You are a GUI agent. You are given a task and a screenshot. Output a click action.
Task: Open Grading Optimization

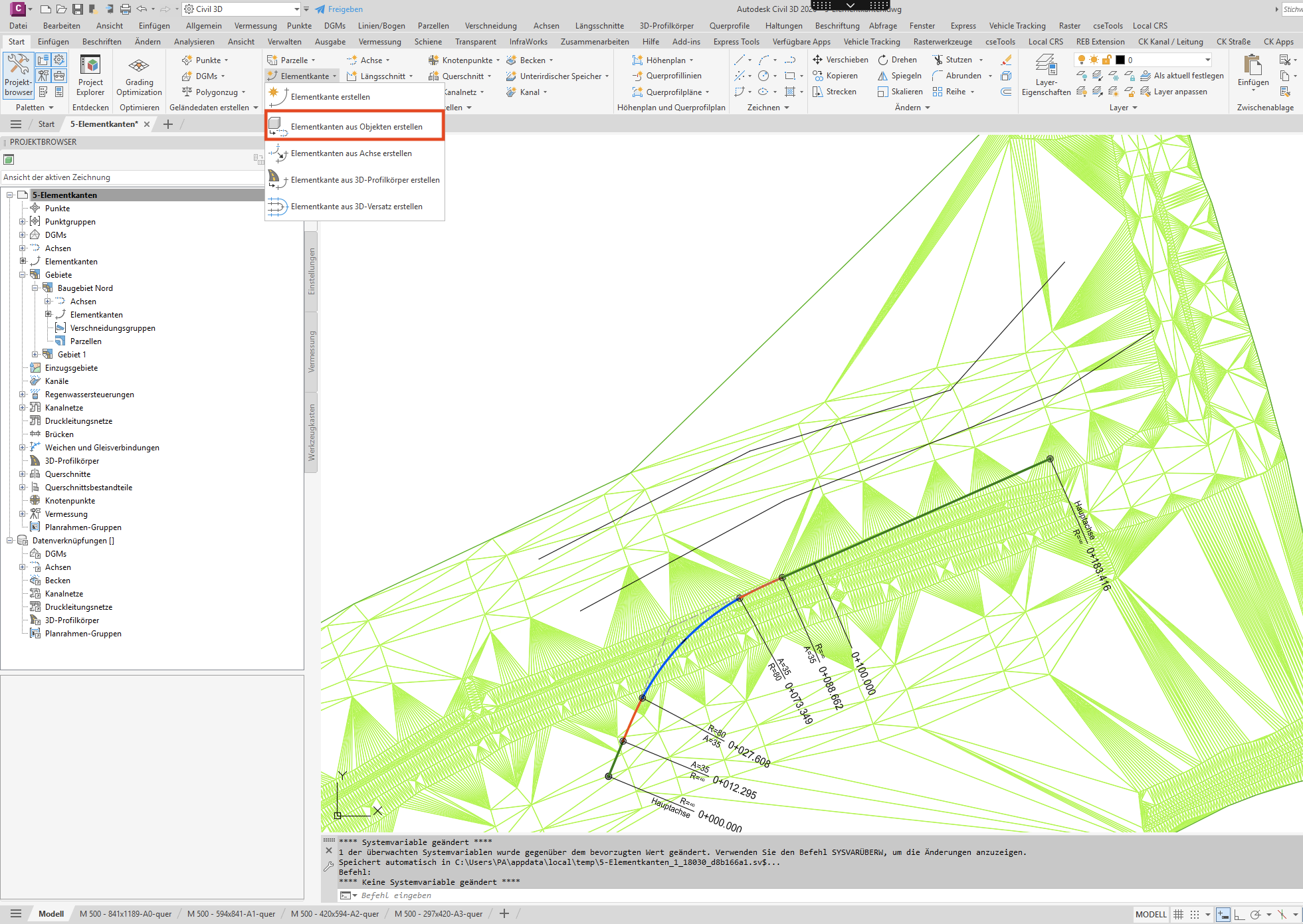coord(139,75)
